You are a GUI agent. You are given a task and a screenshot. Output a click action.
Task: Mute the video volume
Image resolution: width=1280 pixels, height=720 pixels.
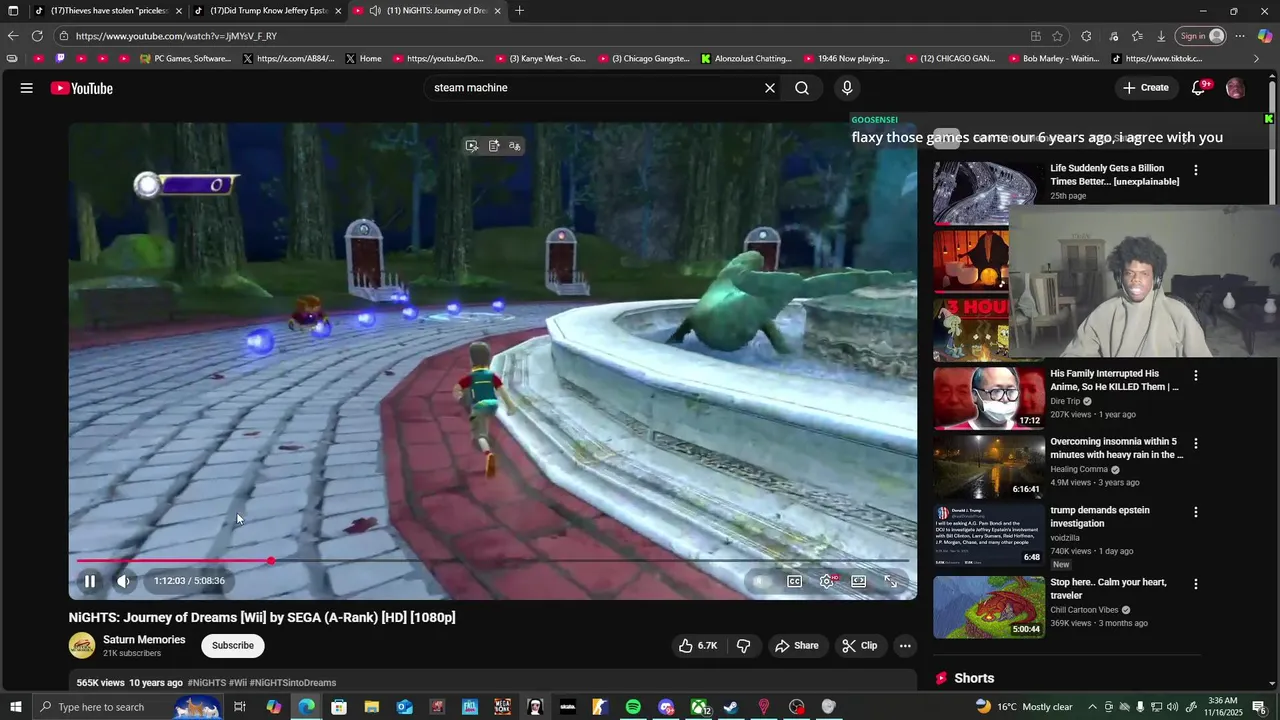124,581
